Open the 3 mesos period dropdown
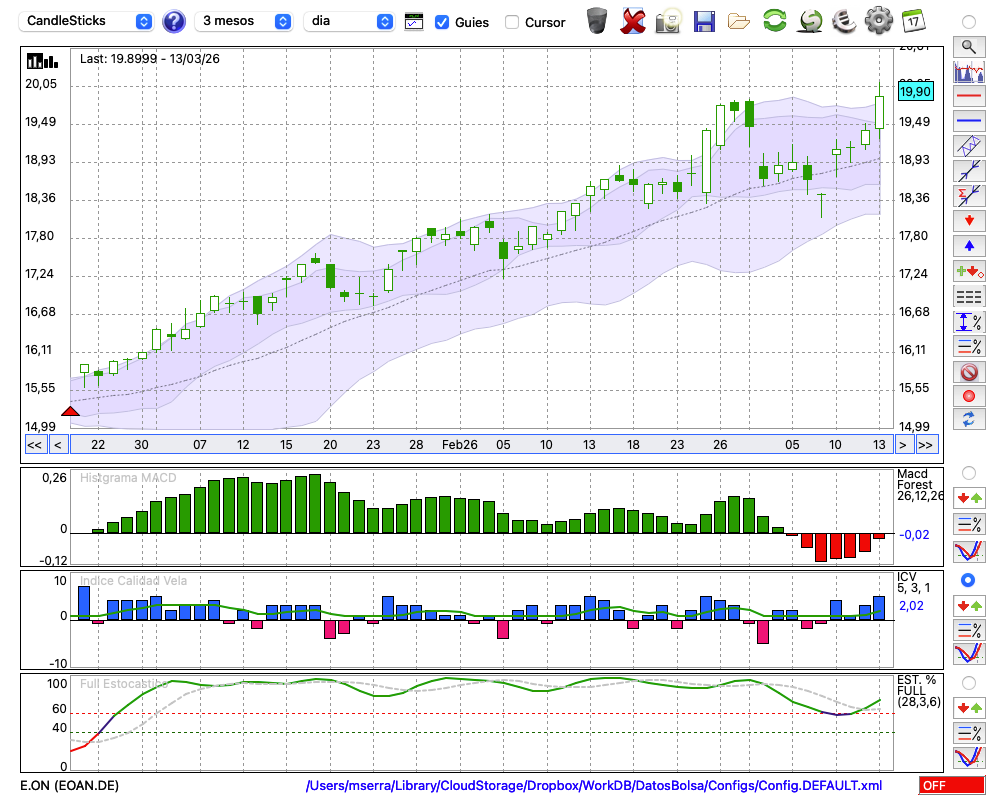The image size is (1000, 800). (245, 21)
